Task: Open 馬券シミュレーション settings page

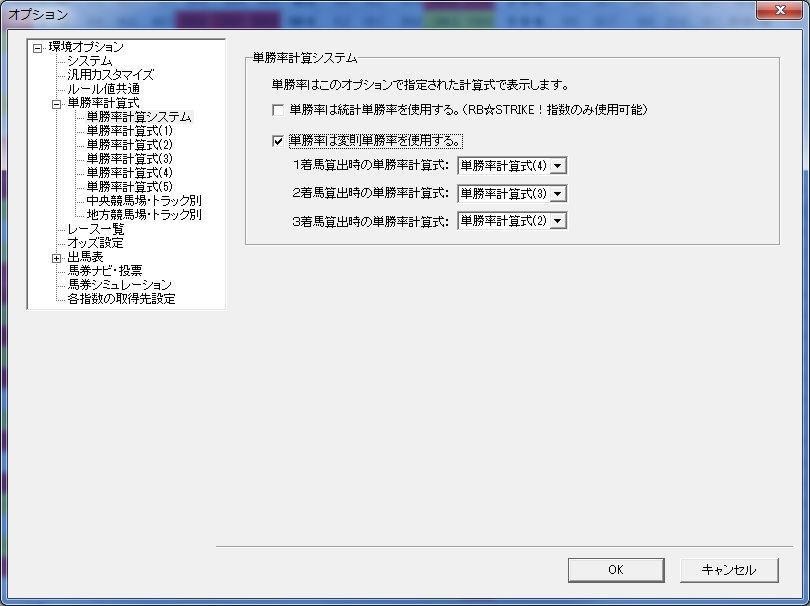Action: click(x=120, y=285)
